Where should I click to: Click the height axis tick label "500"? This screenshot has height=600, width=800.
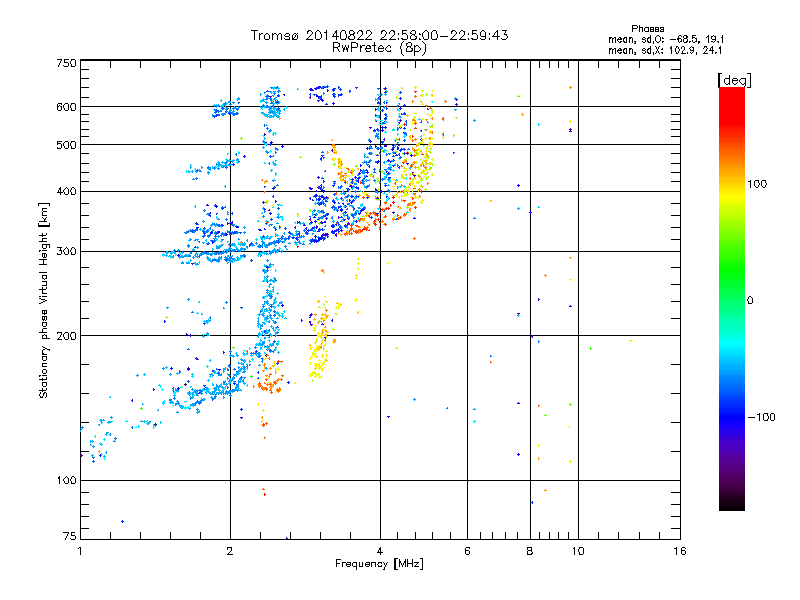(x=66, y=145)
